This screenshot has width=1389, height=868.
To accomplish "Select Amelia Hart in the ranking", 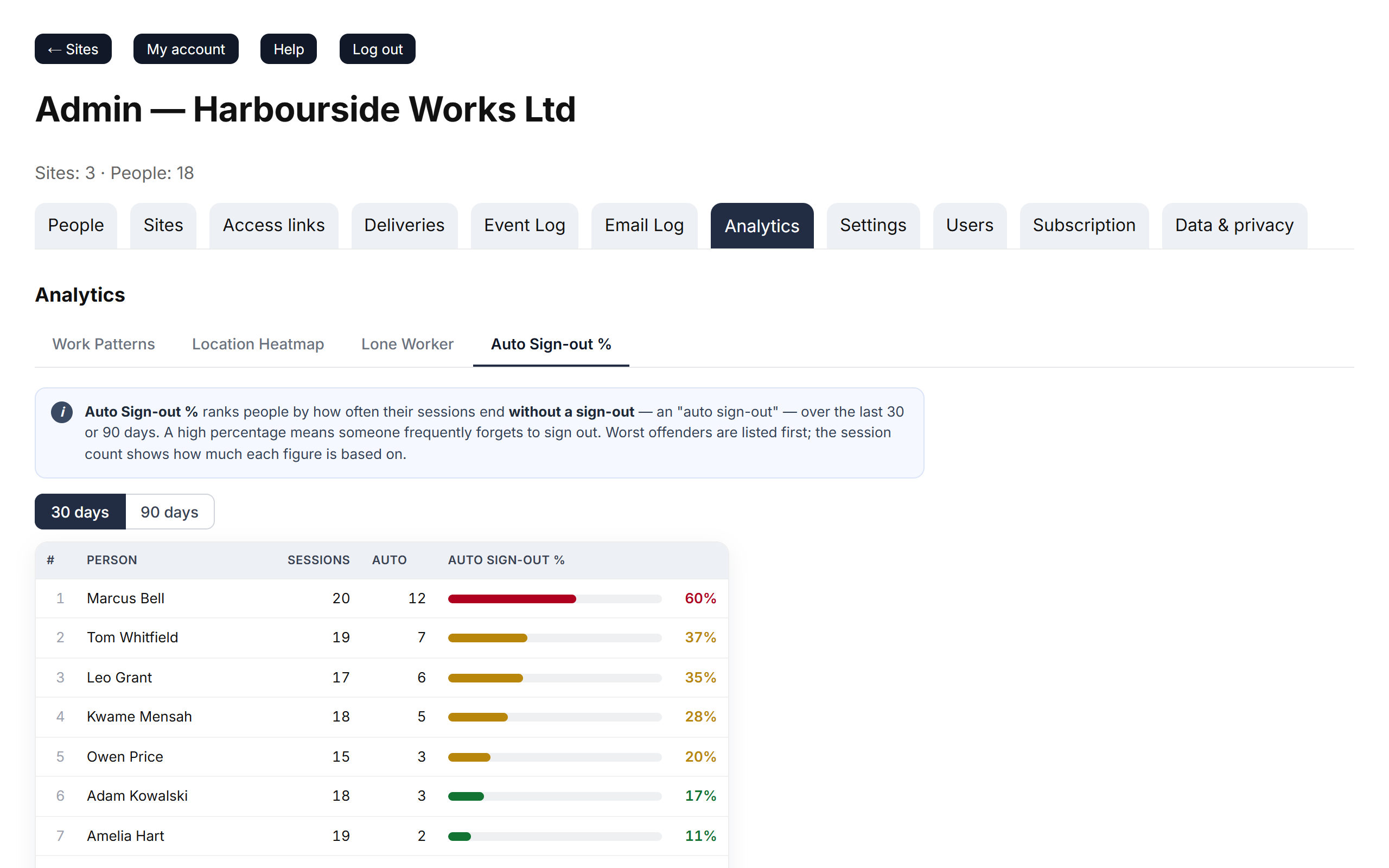I will click(126, 836).
